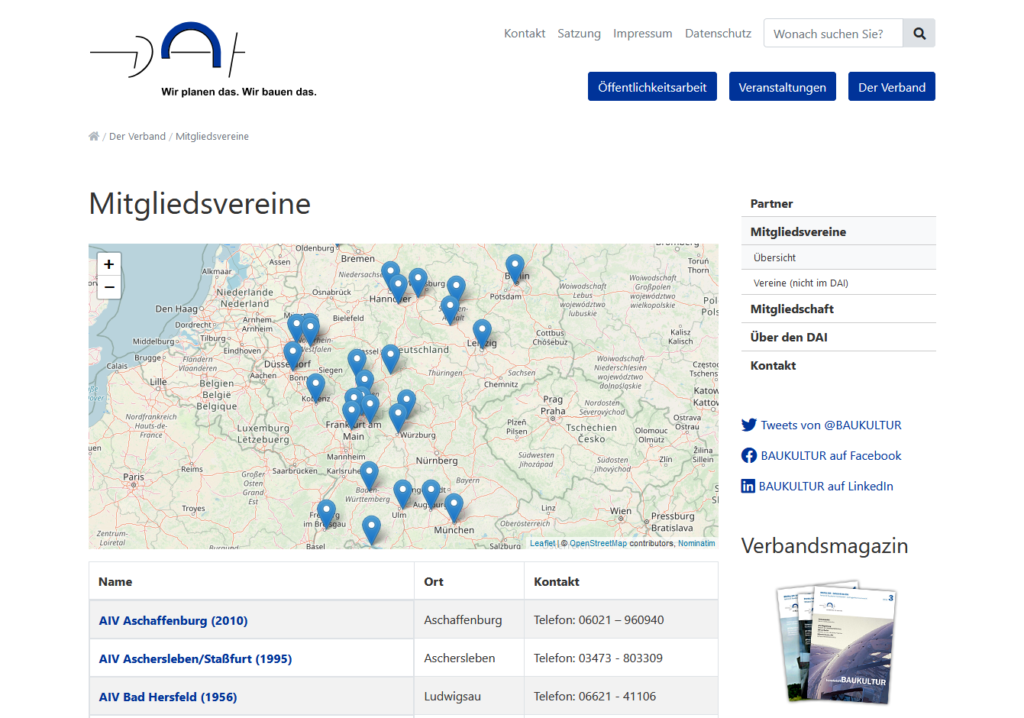Click the Verbandsmagazin heading

pyautogui.click(x=825, y=546)
